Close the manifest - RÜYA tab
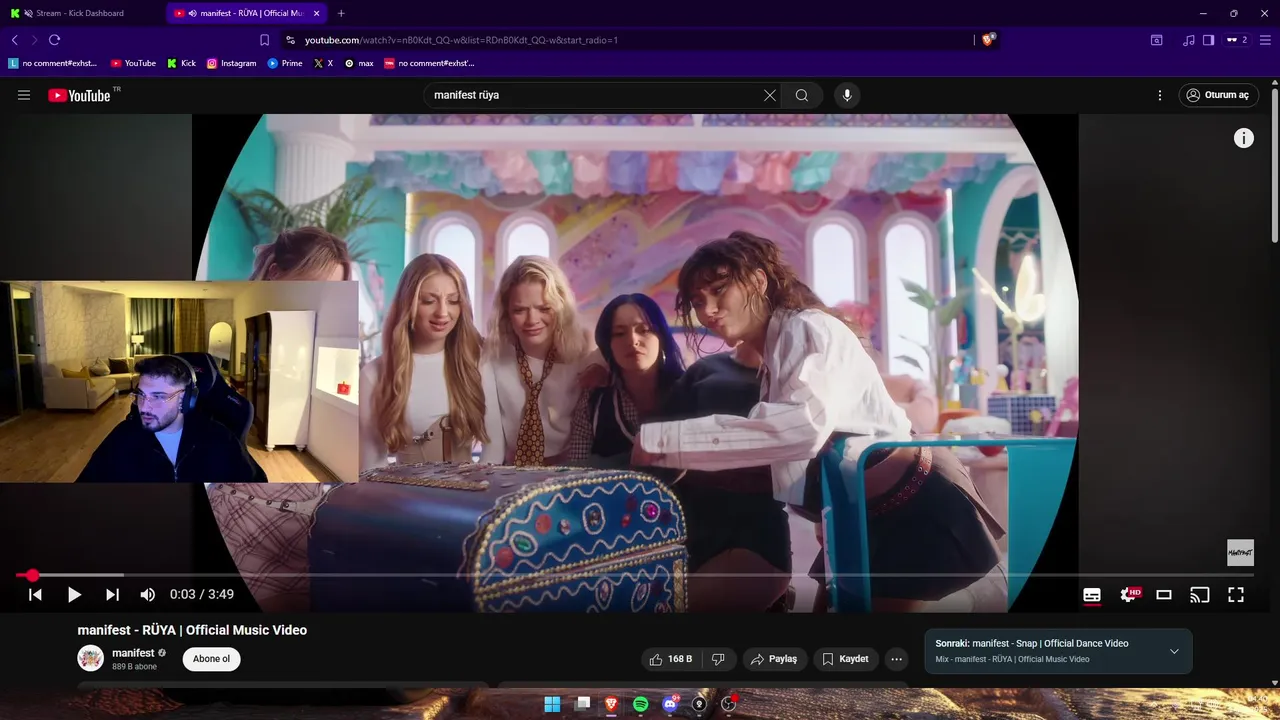Screen dimensions: 1280x720 click(317, 13)
